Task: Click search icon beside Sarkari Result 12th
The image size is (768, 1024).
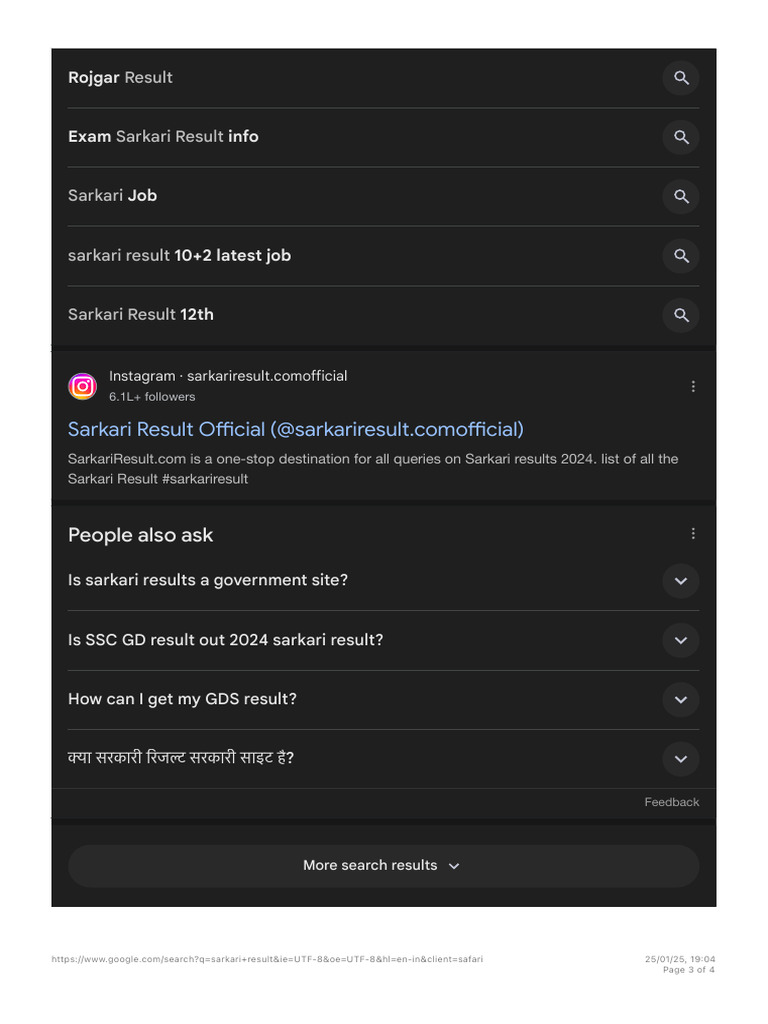Action: pyautogui.click(x=681, y=315)
